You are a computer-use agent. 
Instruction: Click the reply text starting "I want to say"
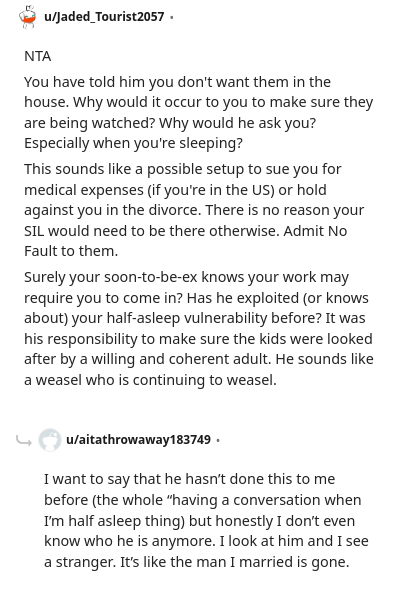206,520
